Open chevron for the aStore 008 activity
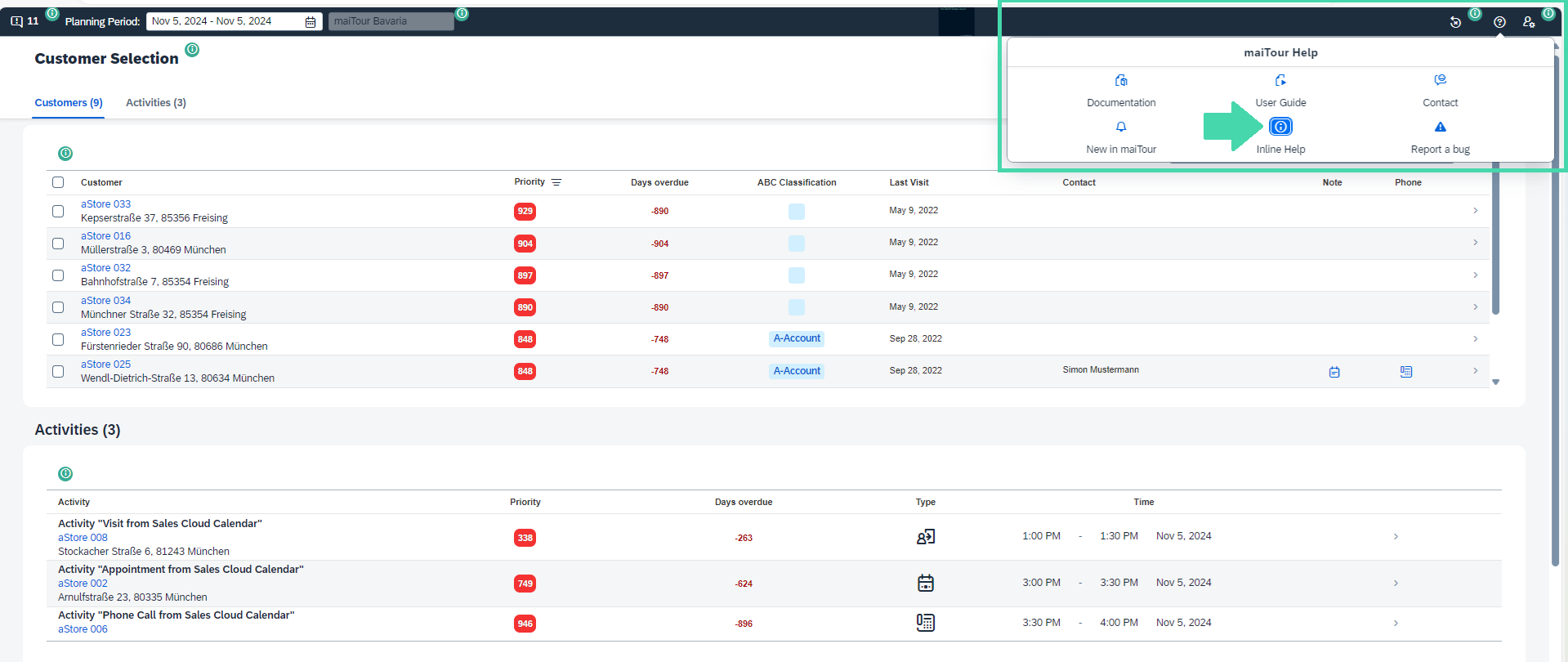The height and width of the screenshot is (662, 1568). (1396, 537)
